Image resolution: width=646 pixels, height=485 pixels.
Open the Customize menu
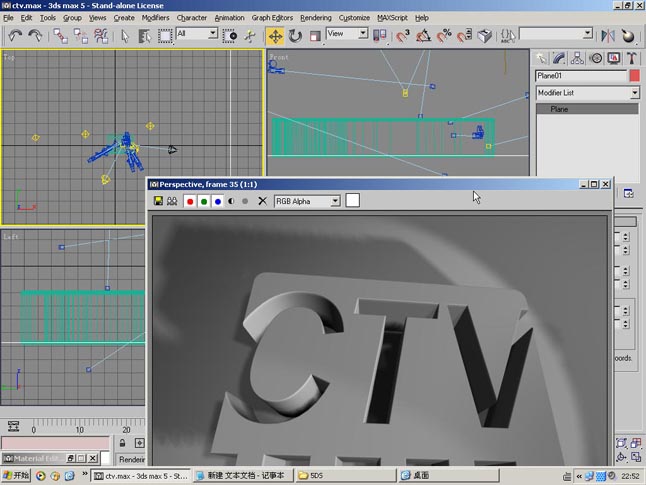354,18
